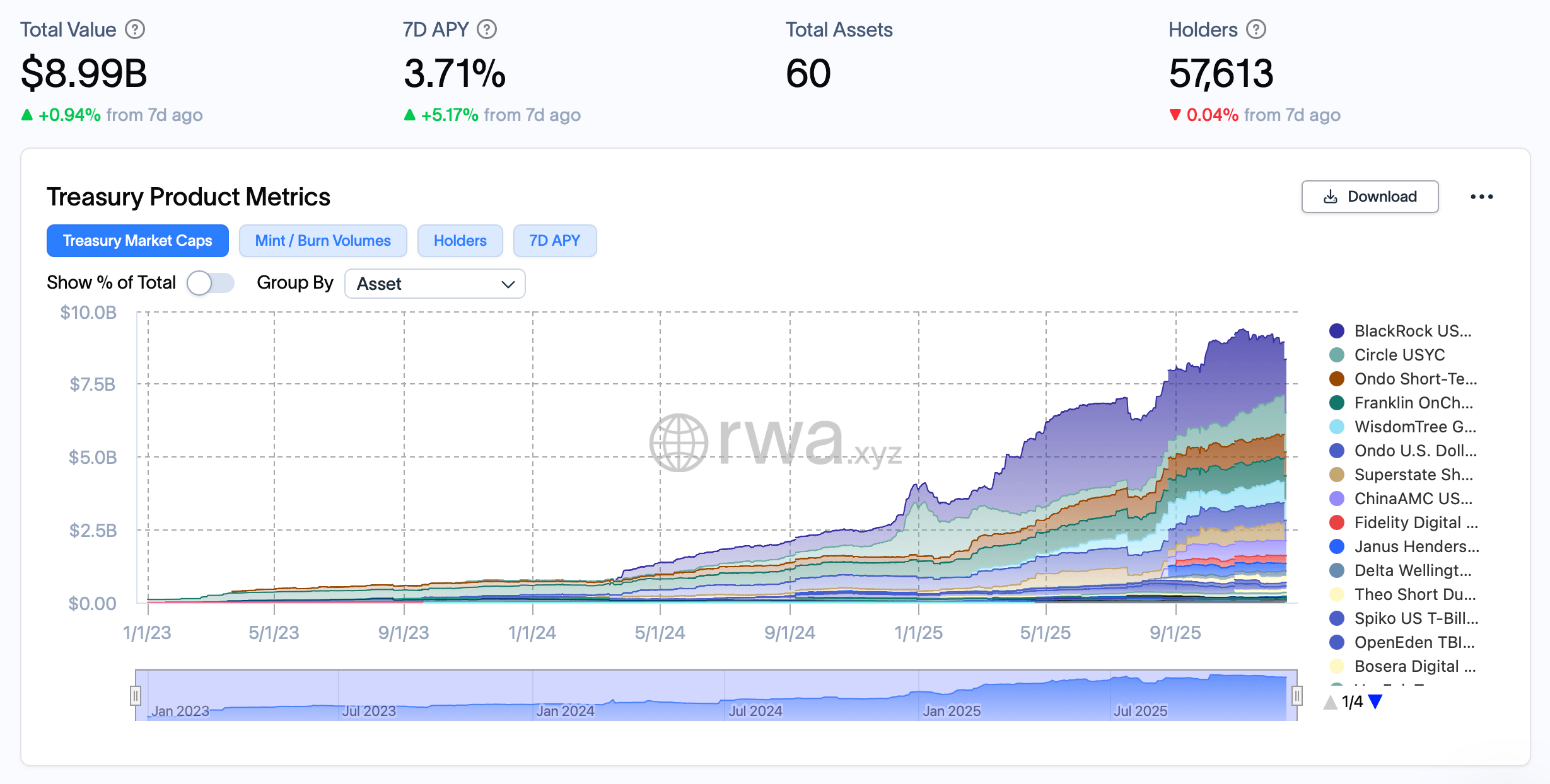This screenshot has width=1550, height=784.
Task: Switch to the Mint / Burn Volumes tab
Action: (x=322, y=240)
